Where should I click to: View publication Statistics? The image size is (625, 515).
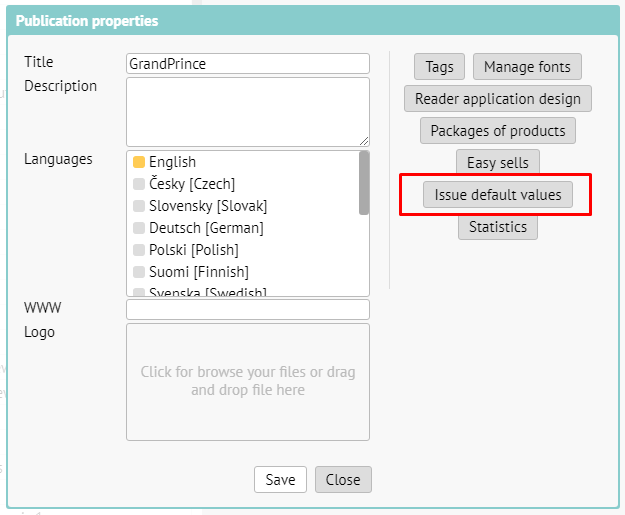pyautogui.click(x=498, y=227)
